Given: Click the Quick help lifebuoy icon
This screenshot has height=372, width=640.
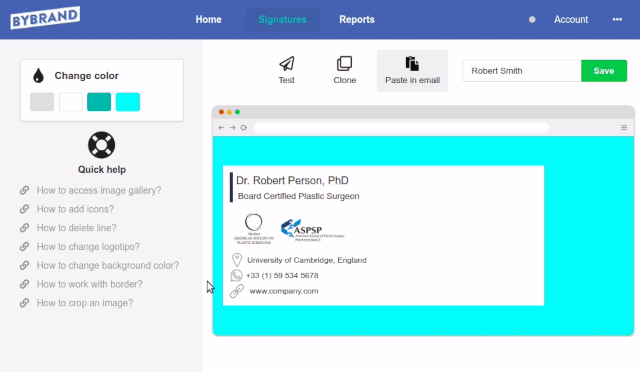Looking at the screenshot, I should tap(102, 145).
